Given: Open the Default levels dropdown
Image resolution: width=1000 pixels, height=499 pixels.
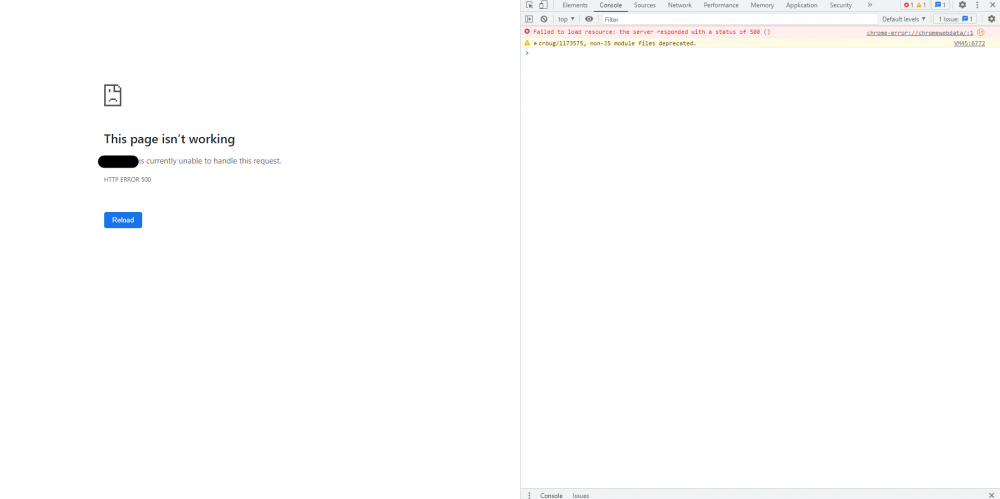Looking at the screenshot, I should (x=904, y=19).
